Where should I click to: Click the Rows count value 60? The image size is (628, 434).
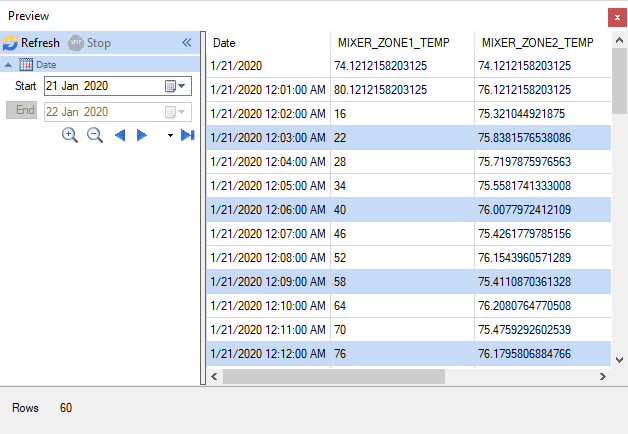[x=66, y=408]
